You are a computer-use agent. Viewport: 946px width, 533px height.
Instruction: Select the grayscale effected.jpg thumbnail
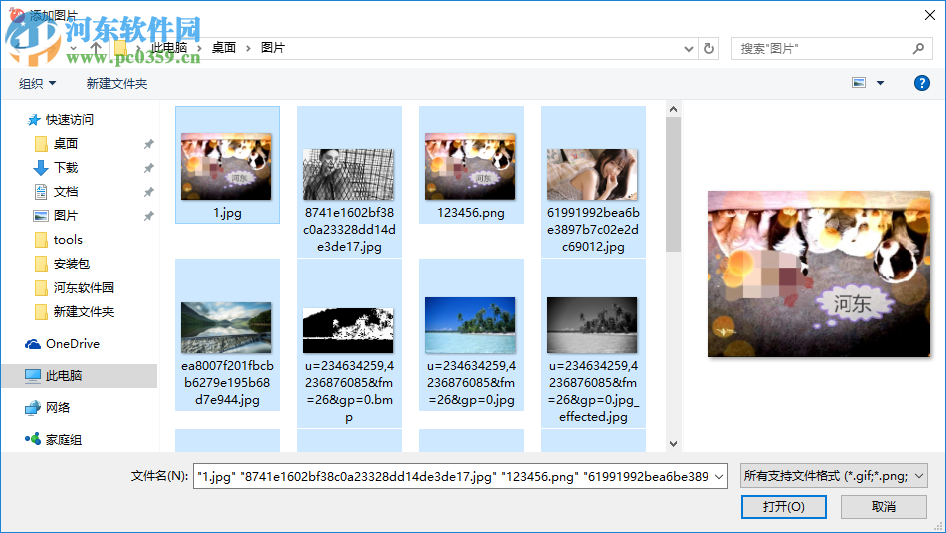pyautogui.click(x=592, y=325)
